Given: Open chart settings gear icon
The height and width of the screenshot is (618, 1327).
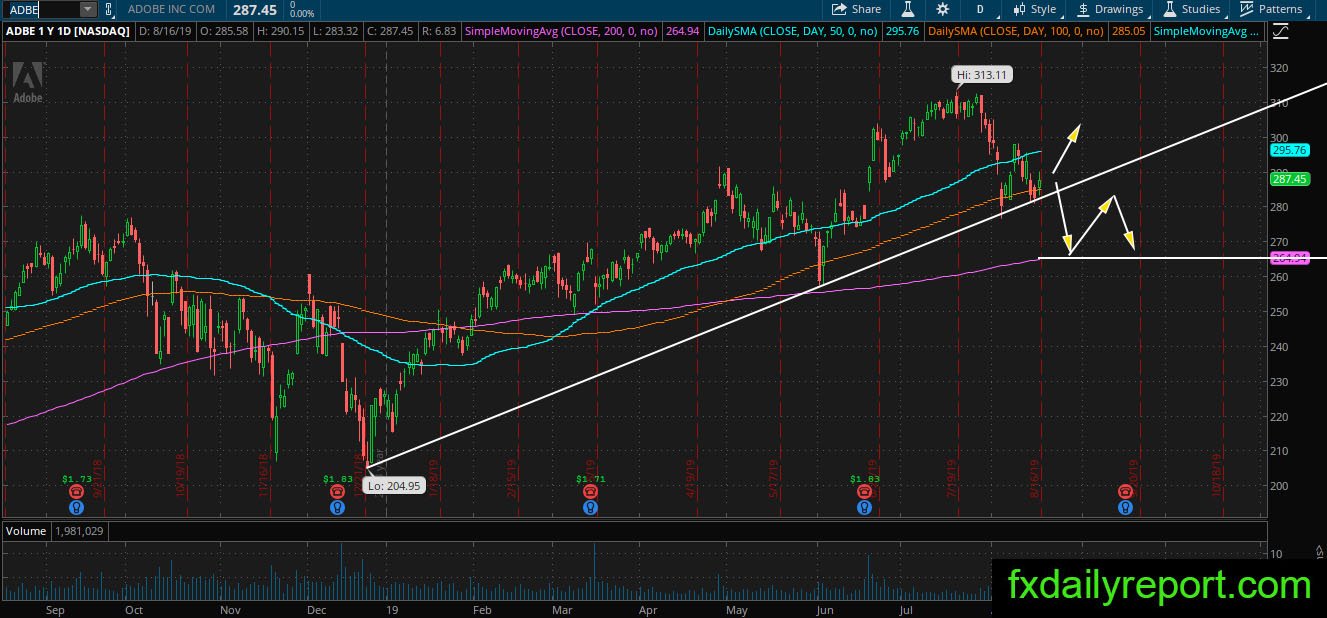Looking at the screenshot, I should [x=942, y=9].
